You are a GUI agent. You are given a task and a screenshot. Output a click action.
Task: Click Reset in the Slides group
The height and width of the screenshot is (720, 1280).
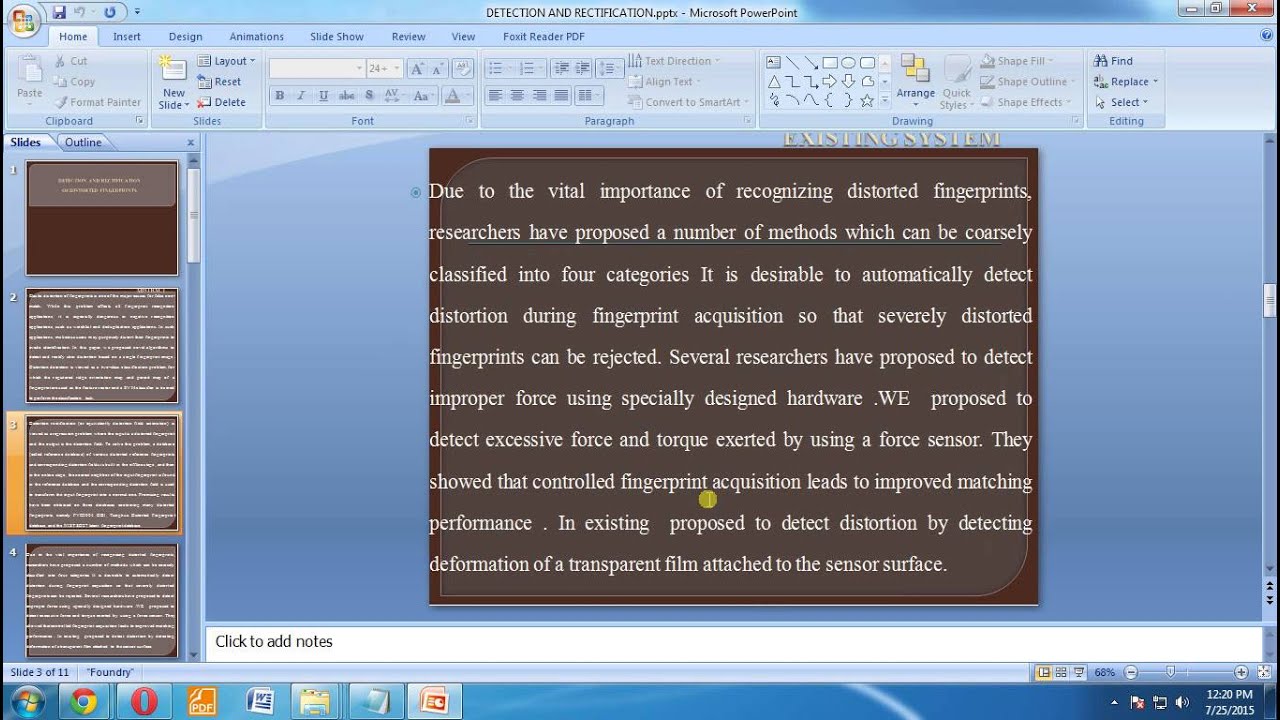(220, 82)
